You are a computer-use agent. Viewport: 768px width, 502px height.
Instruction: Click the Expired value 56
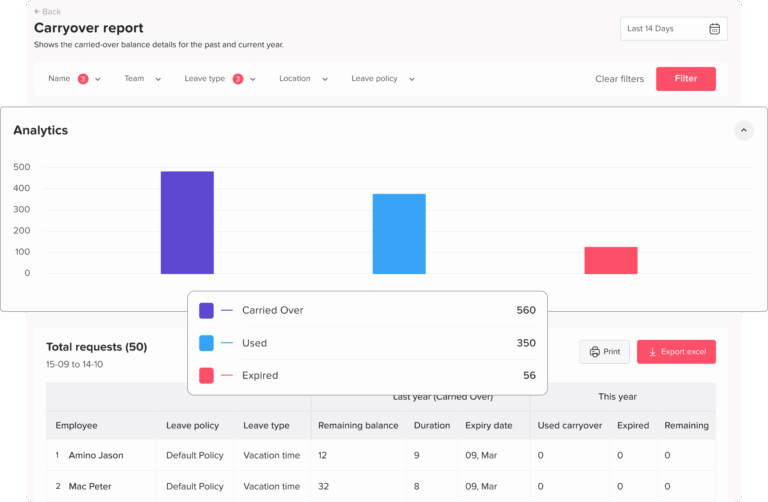[529, 376]
